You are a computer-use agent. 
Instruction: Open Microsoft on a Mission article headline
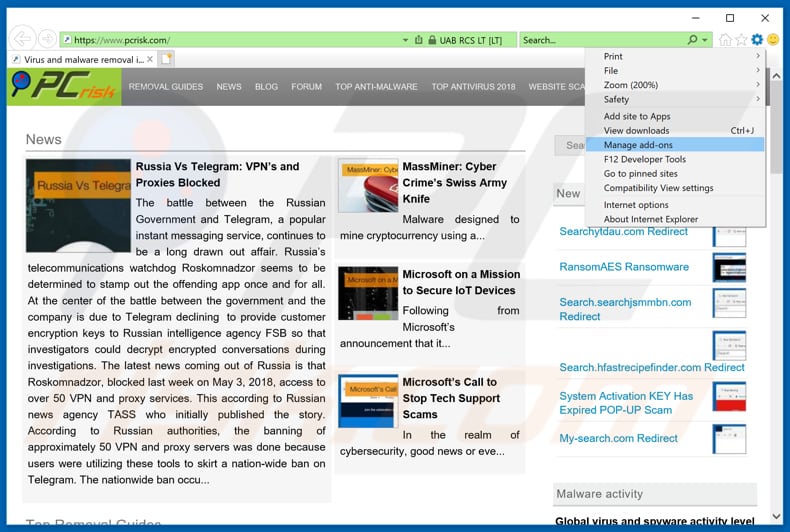pos(461,282)
